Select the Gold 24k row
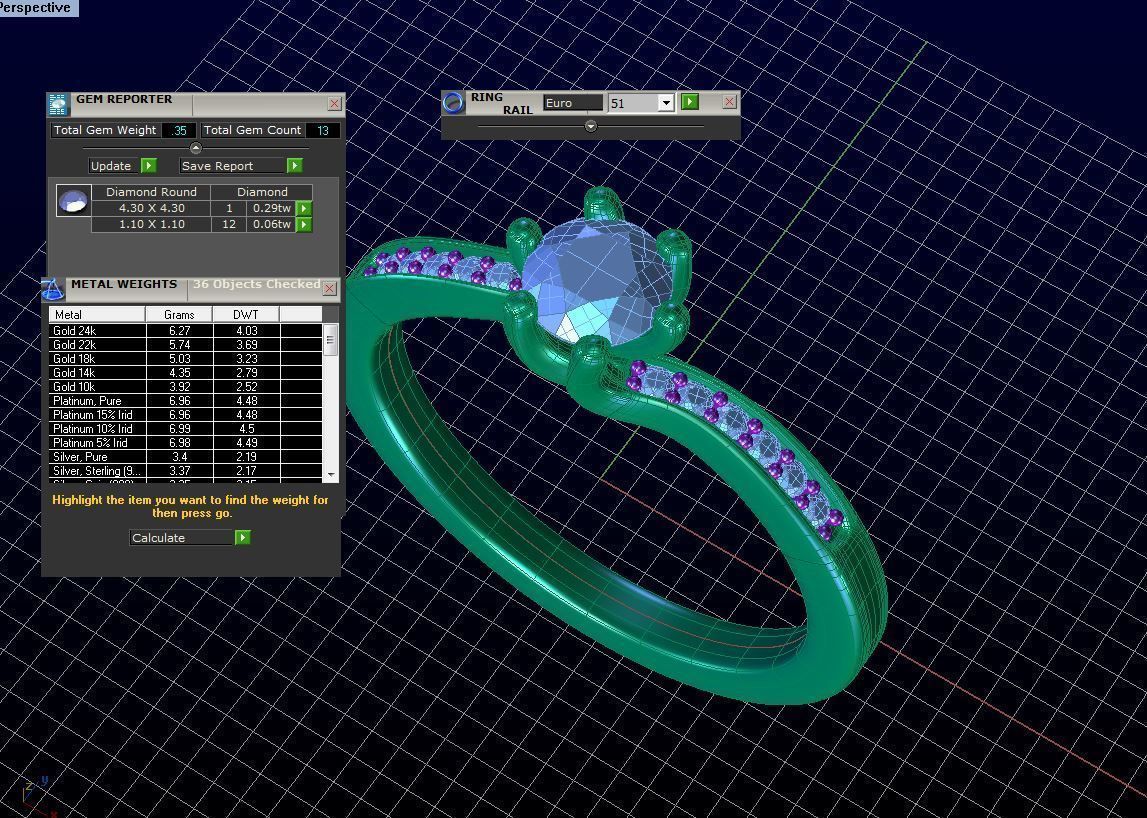 click(x=186, y=331)
